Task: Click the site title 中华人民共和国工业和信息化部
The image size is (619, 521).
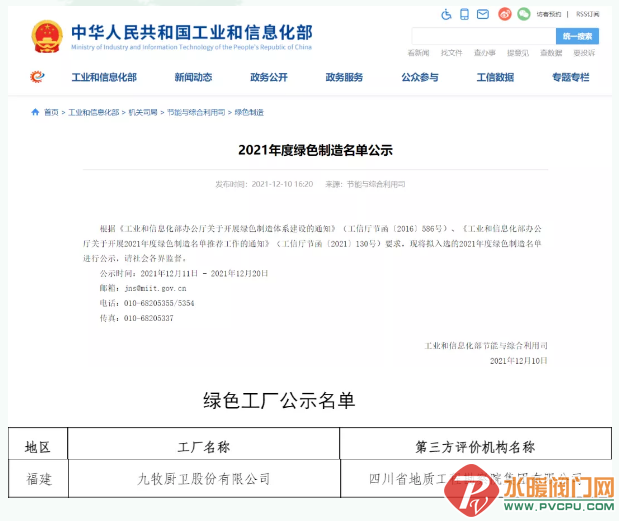Action: tap(192, 32)
